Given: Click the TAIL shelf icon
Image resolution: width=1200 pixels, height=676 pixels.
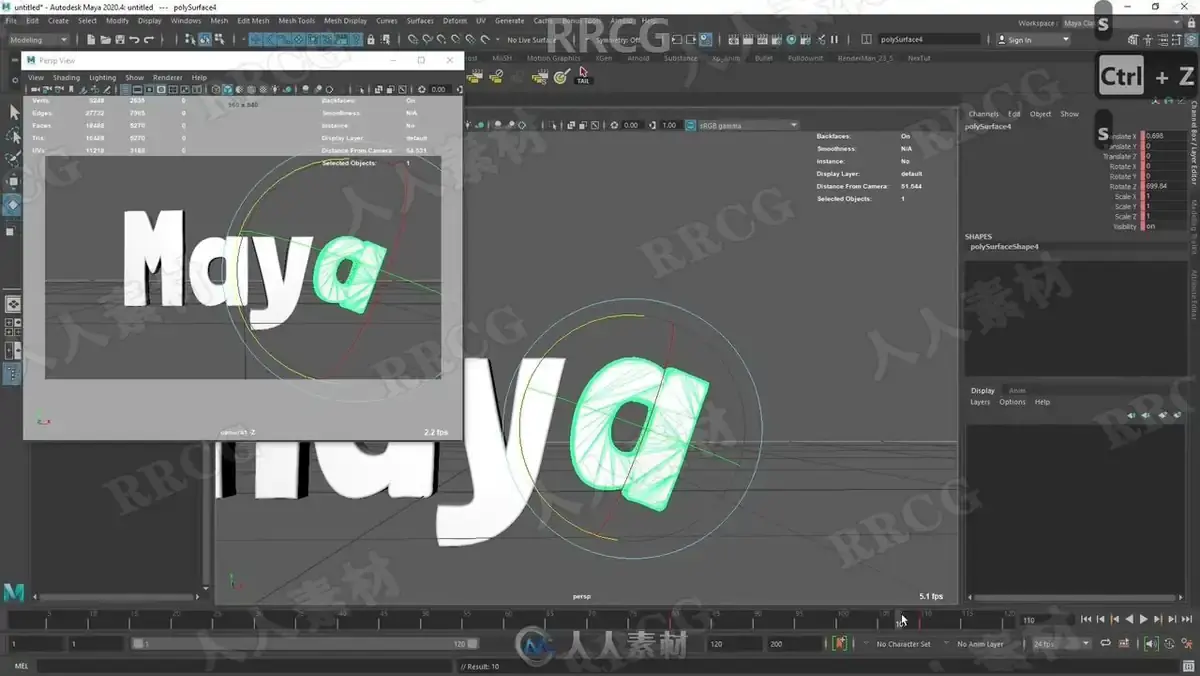Looking at the screenshot, I should coord(583,75).
